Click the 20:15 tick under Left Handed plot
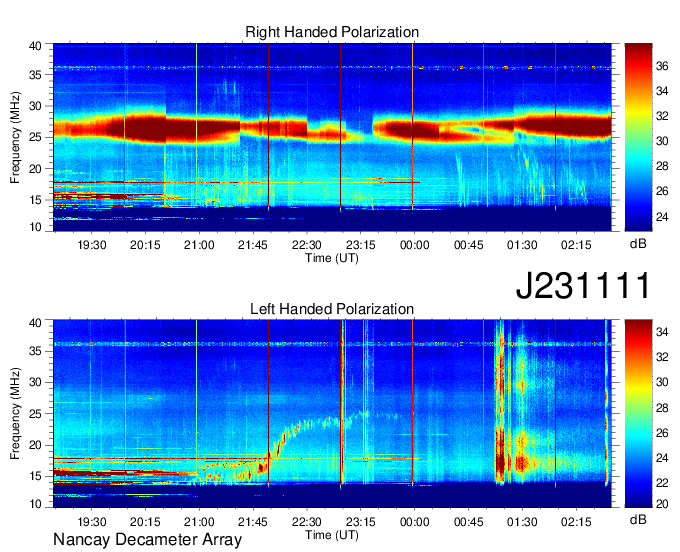Image resolution: width=680 pixels, height=552 pixels. pos(145,522)
